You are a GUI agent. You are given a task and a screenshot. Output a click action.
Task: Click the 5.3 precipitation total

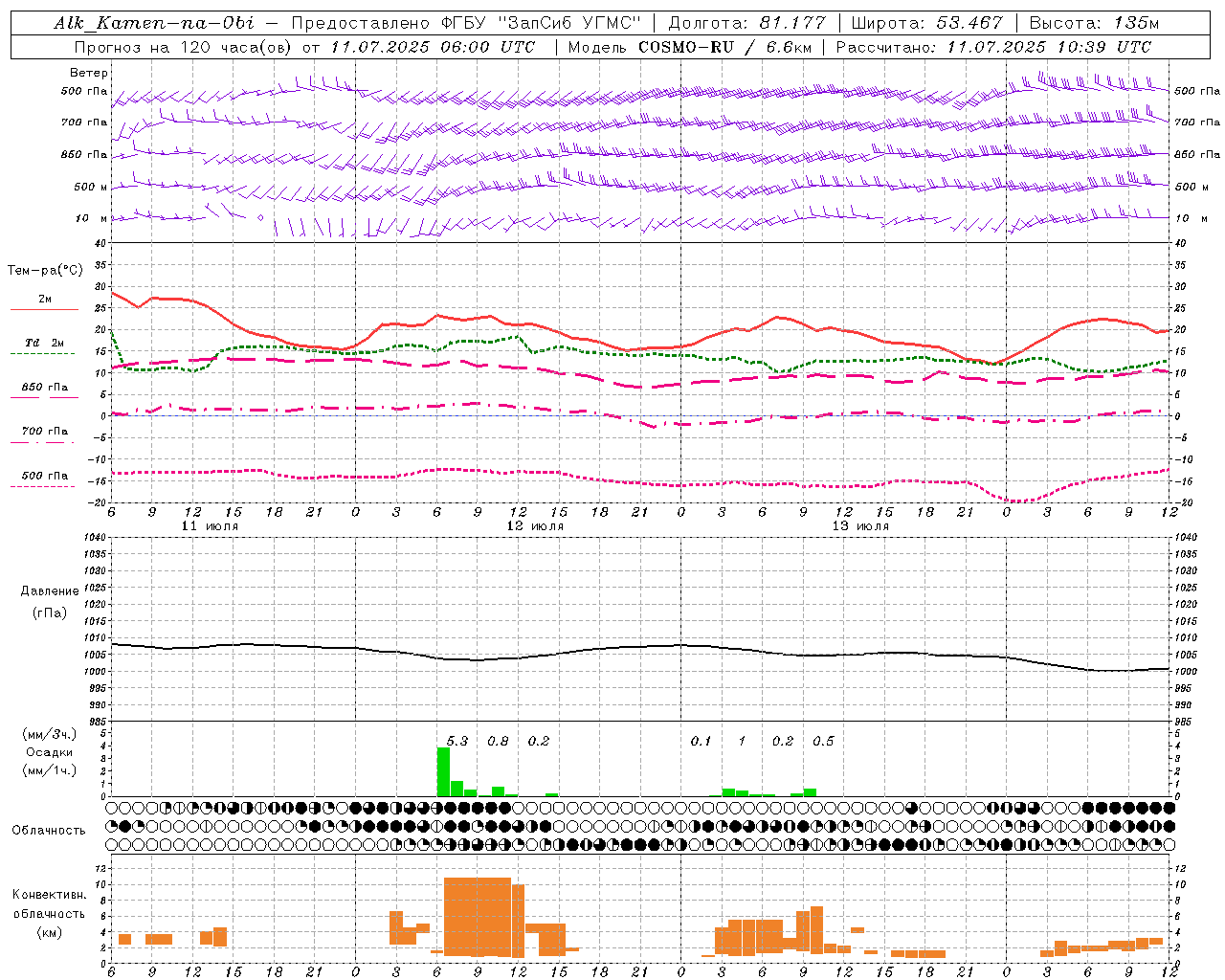(457, 741)
